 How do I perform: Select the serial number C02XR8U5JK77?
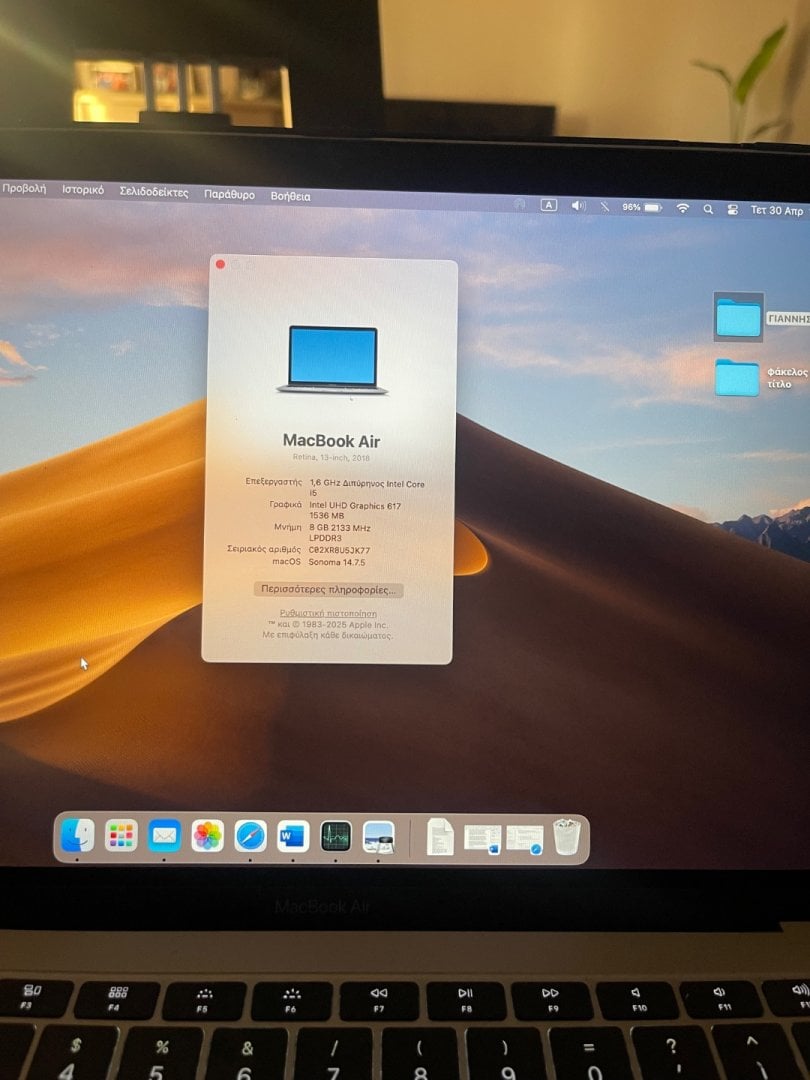coord(339,550)
